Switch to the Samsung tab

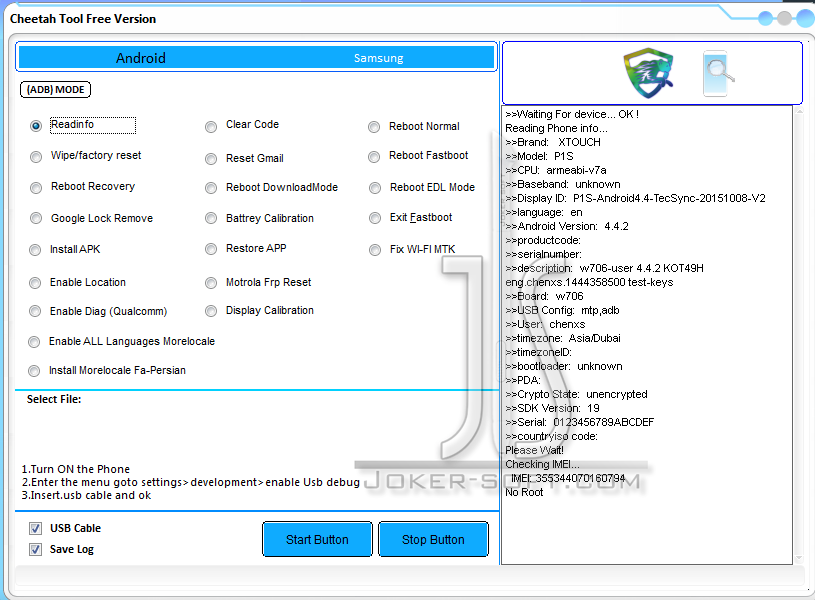[378, 58]
